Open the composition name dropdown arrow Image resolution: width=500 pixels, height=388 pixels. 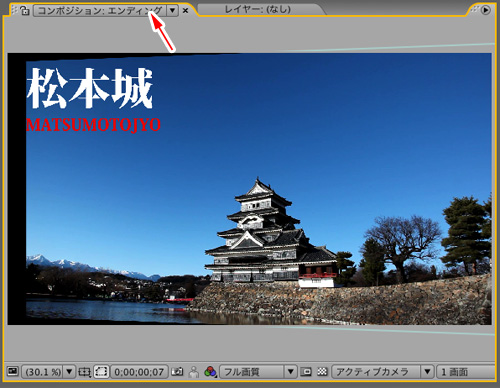pyautogui.click(x=172, y=10)
